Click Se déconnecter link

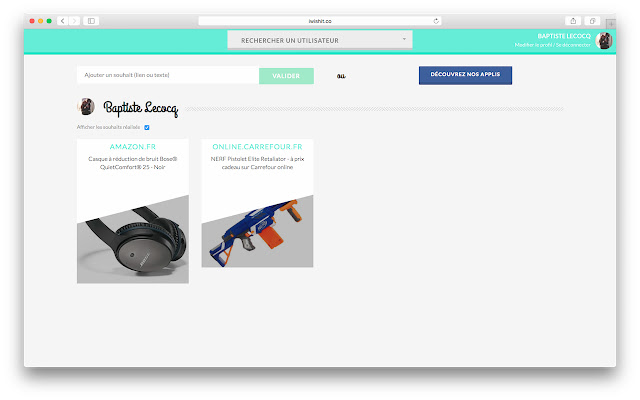(x=573, y=45)
